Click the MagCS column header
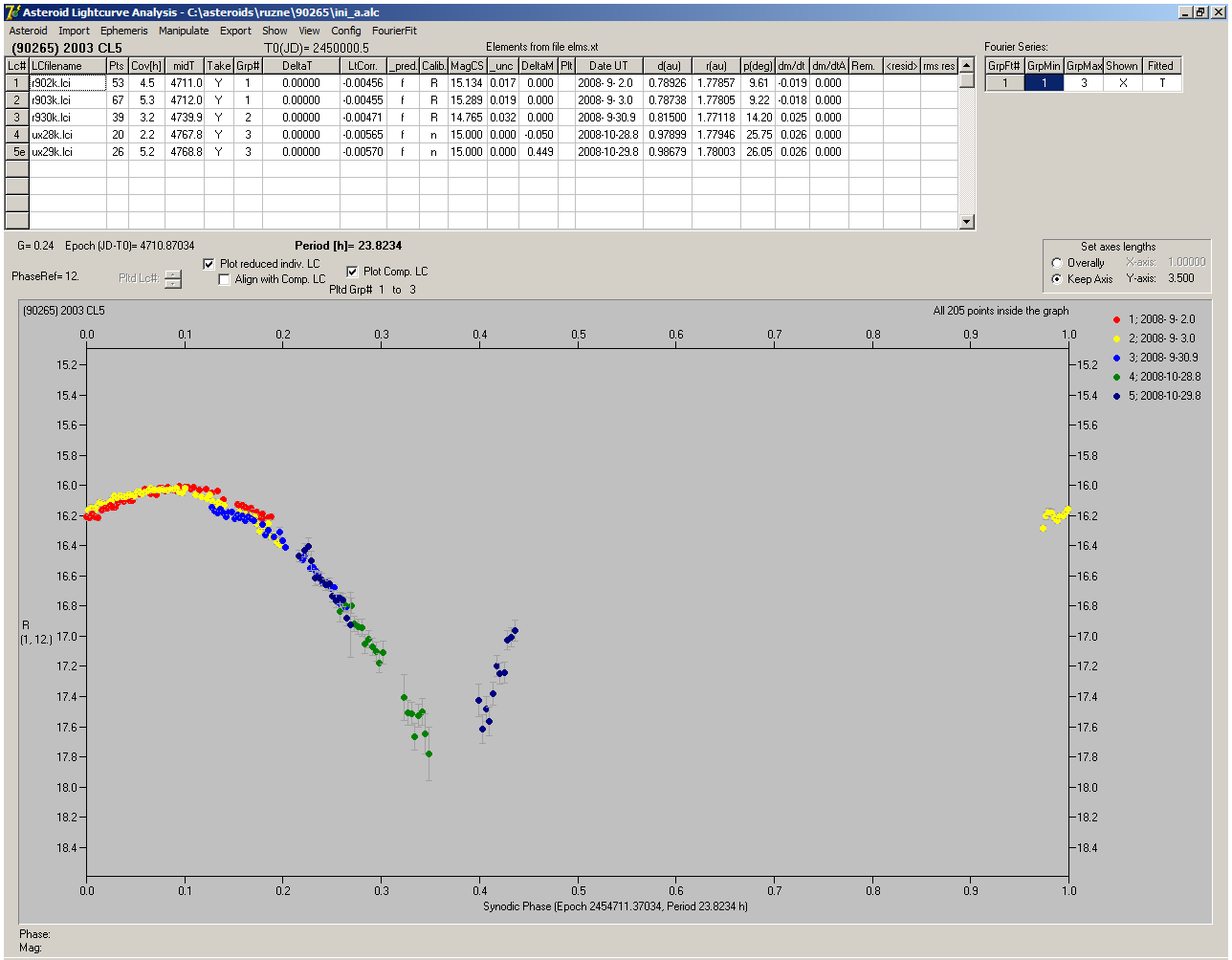 tap(467, 66)
